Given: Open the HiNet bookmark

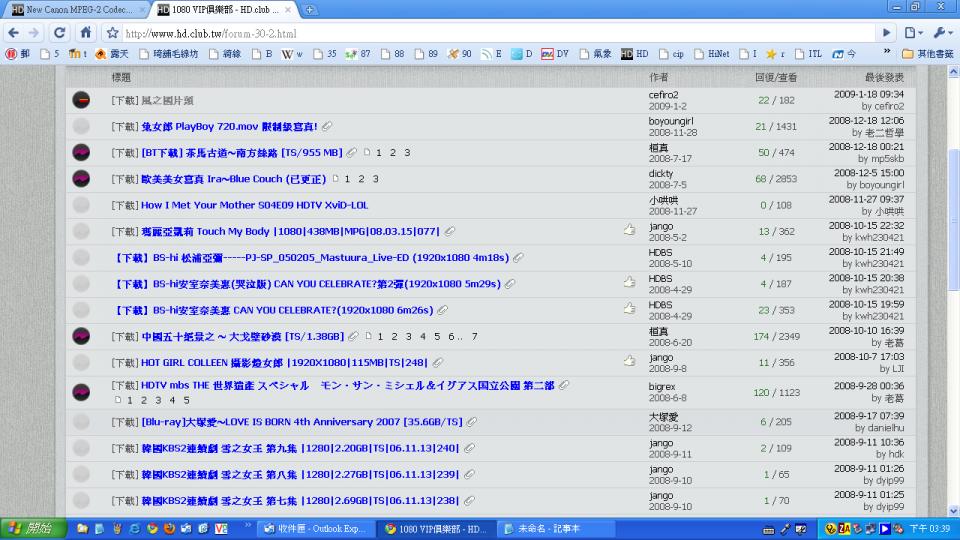Looking at the screenshot, I should [x=711, y=54].
